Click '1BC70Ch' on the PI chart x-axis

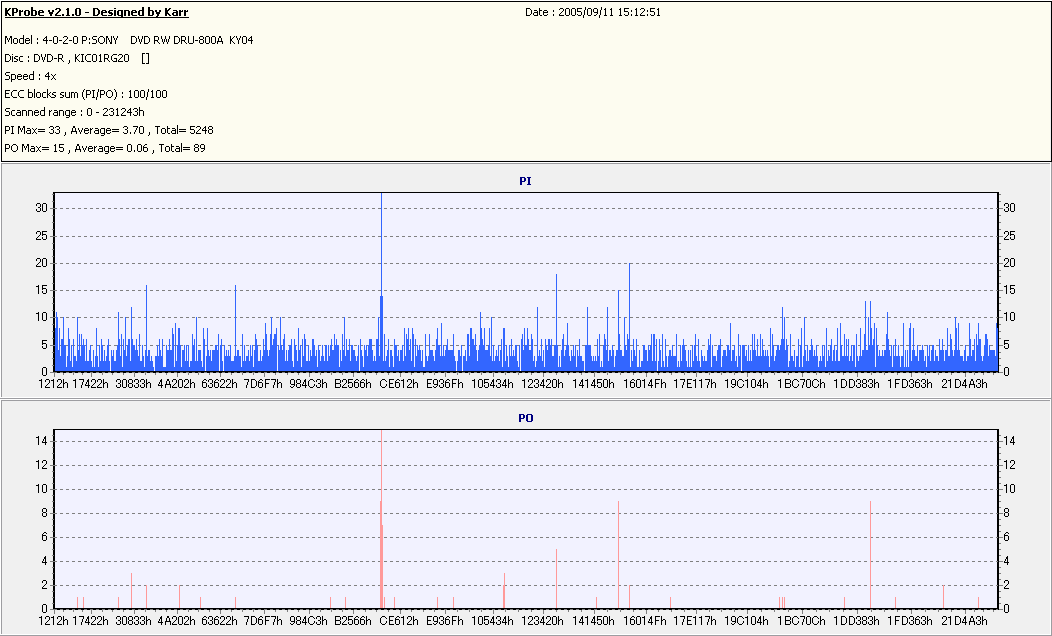801,384
